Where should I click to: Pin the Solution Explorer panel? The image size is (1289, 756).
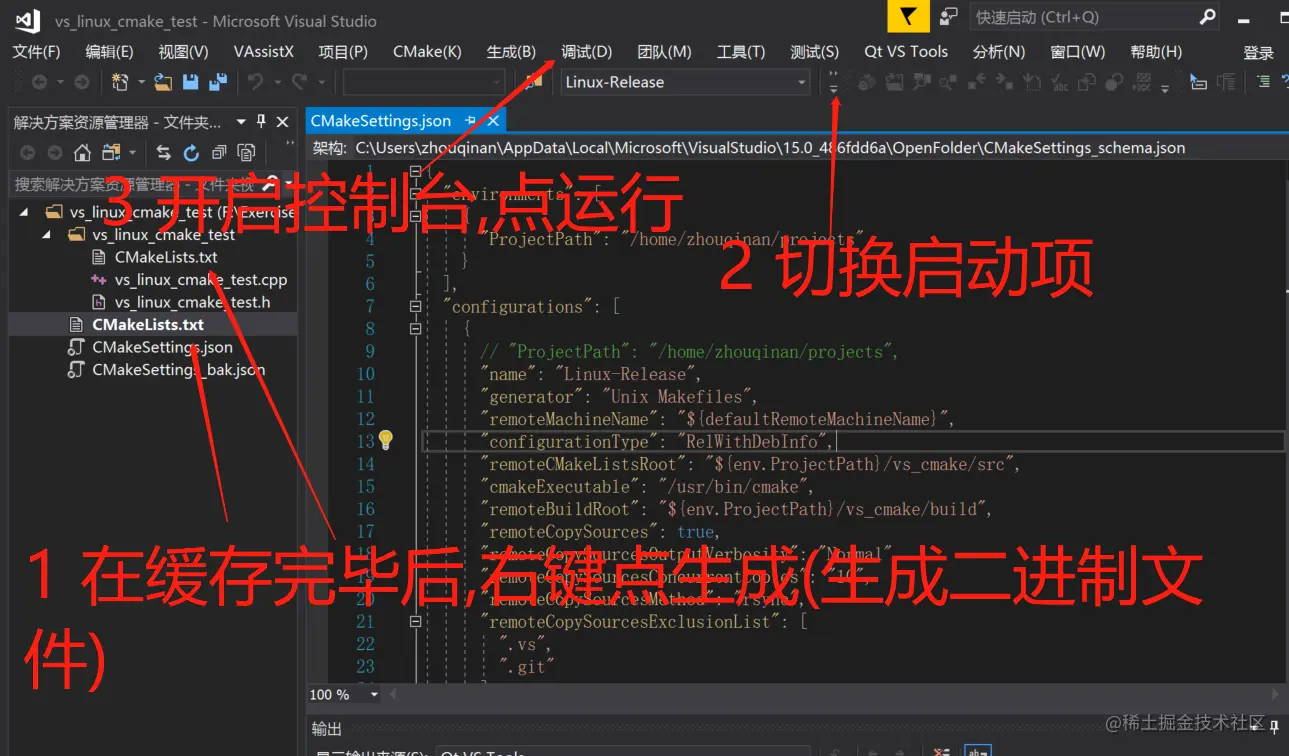[262, 121]
